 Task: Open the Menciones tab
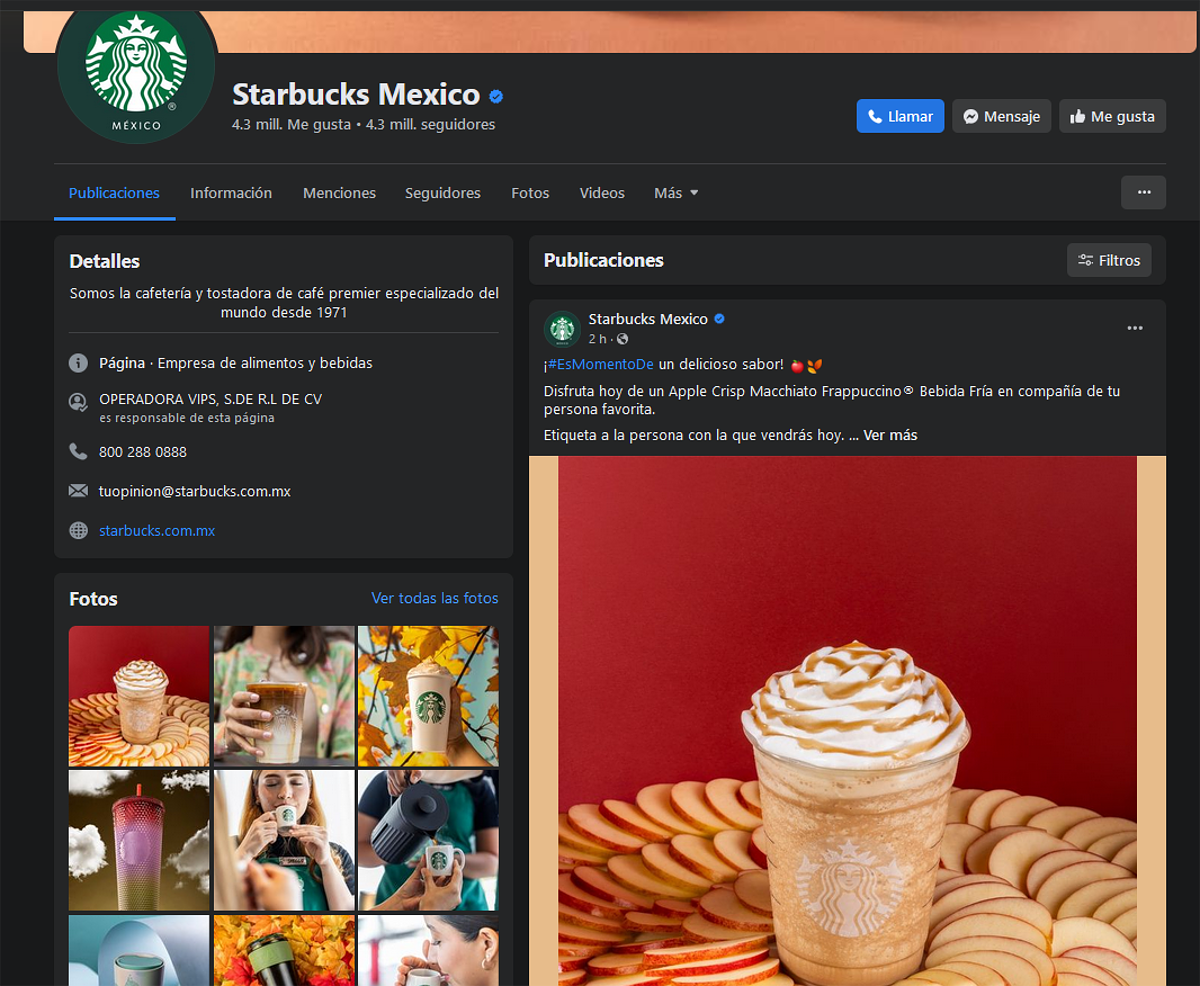339,193
